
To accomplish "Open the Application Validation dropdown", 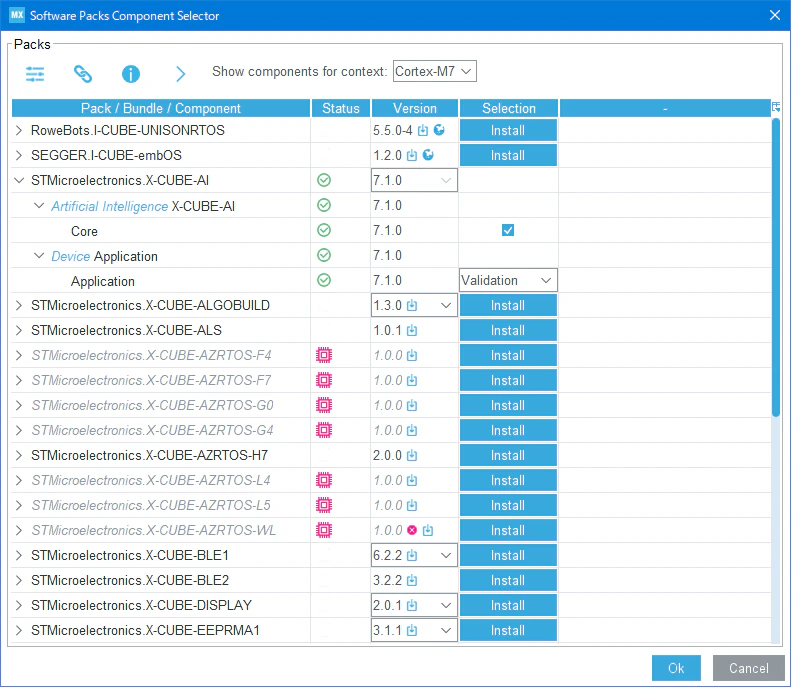I will pyautogui.click(x=508, y=280).
